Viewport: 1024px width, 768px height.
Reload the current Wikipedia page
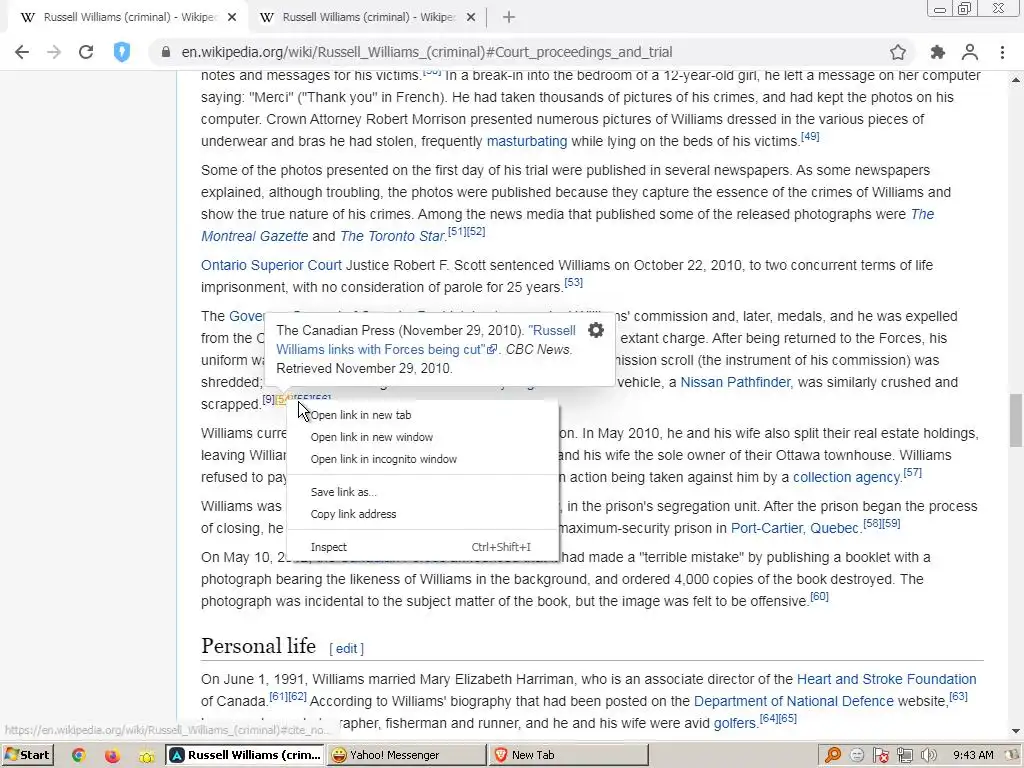pos(86,52)
